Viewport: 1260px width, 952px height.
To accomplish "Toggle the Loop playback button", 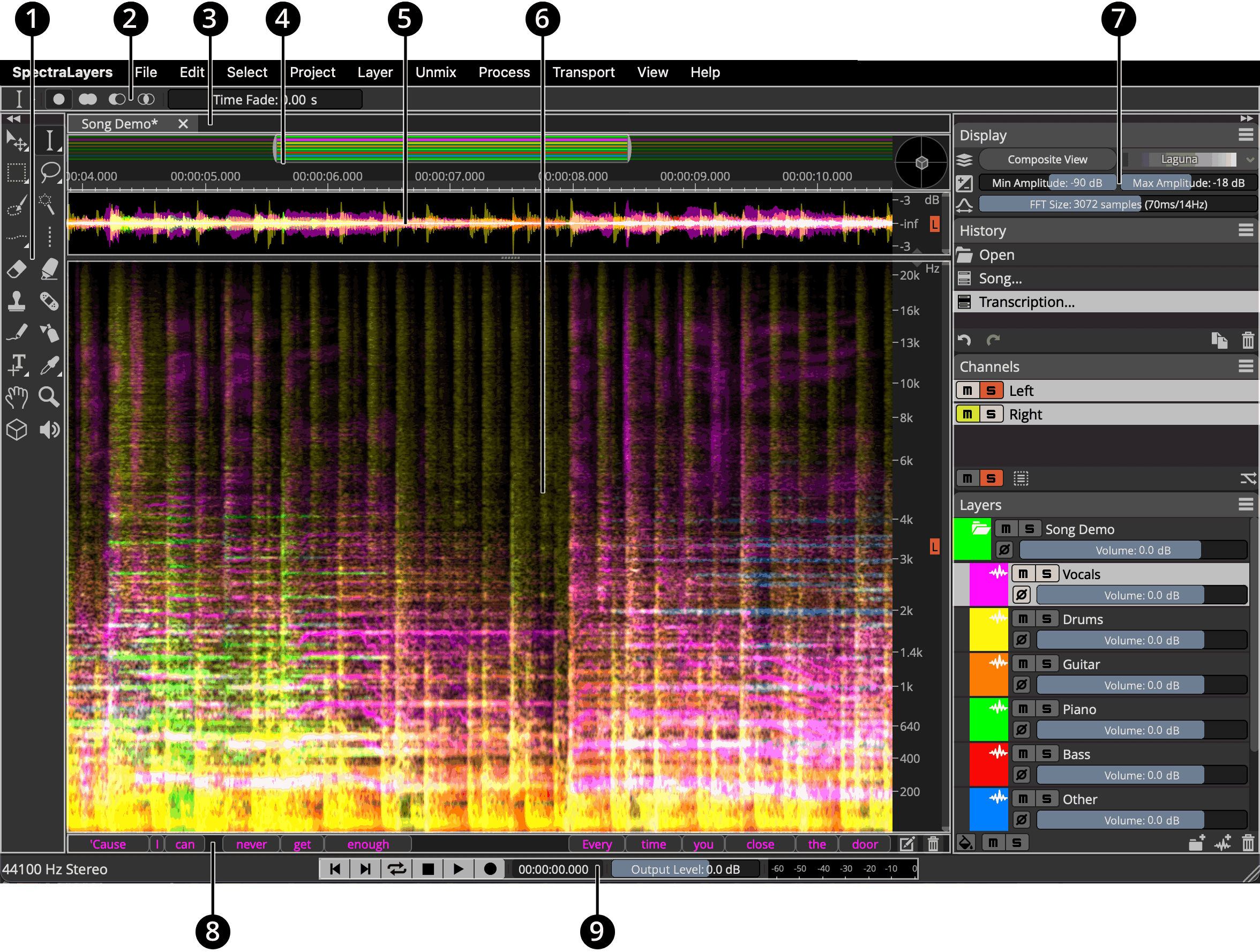I will [x=397, y=869].
